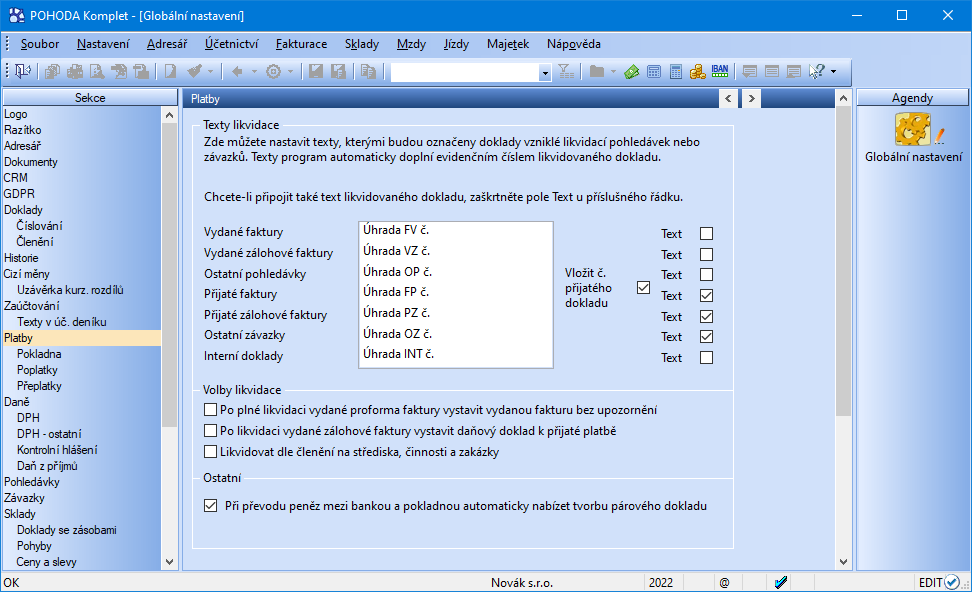Click the Sekce list scroll down arrow
Viewport: 972px width, 592px height.
170,562
